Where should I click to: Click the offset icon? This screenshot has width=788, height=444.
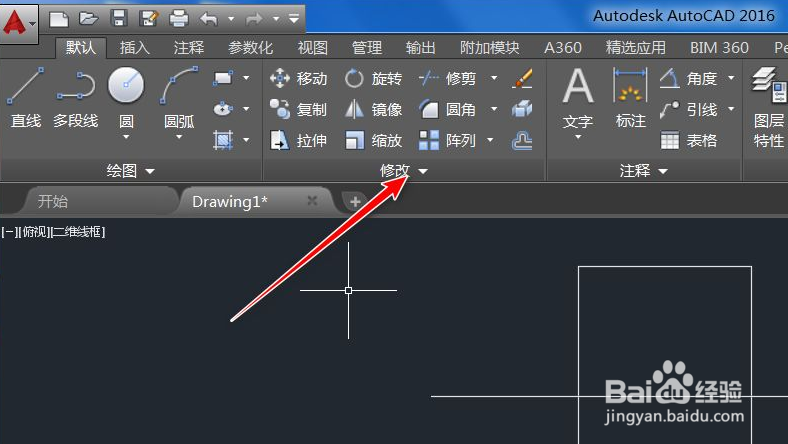(x=522, y=140)
